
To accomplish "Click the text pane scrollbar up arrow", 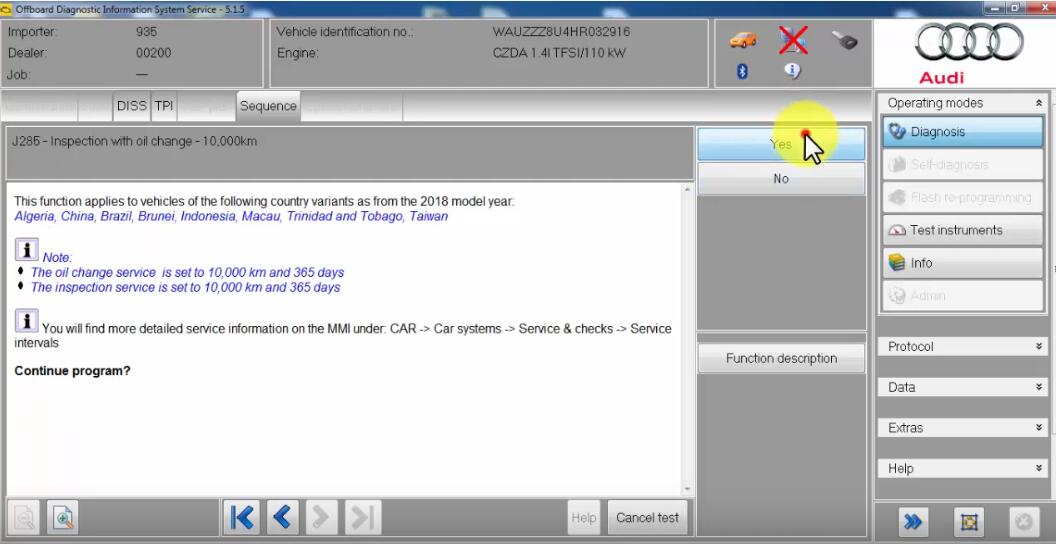I will click(x=687, y=190).
